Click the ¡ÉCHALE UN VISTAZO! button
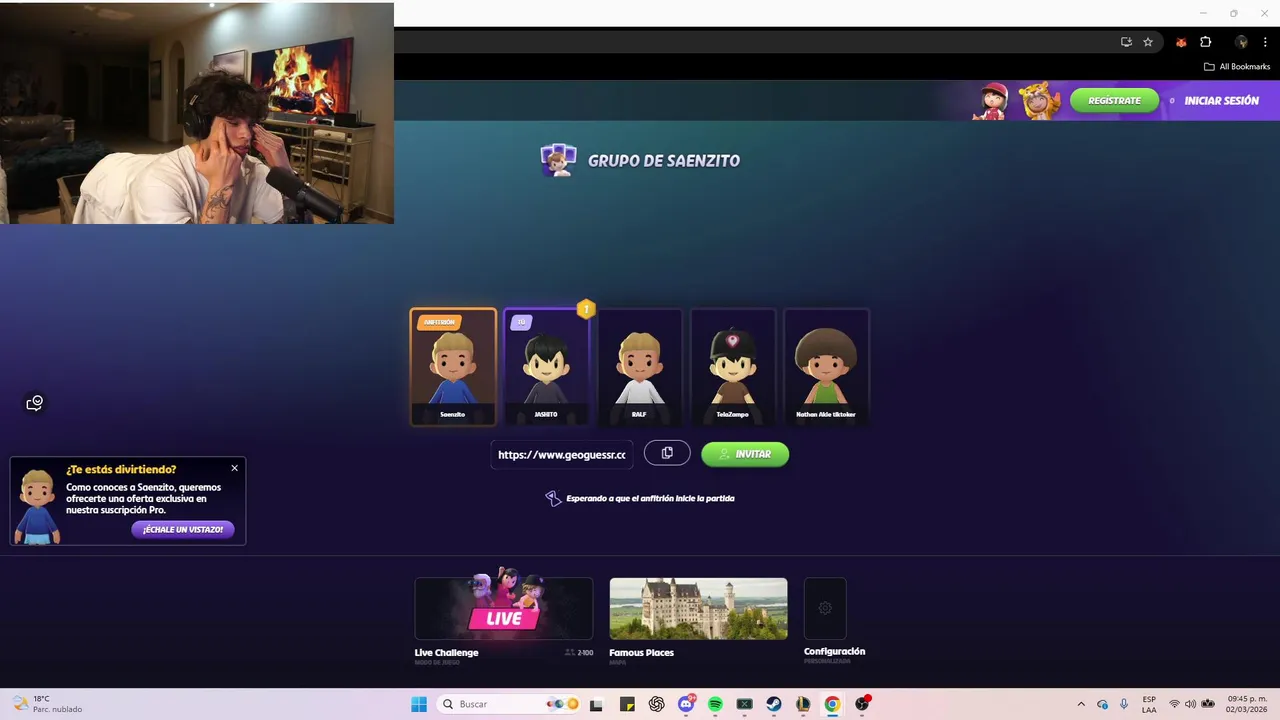 [x=183, y=529]
